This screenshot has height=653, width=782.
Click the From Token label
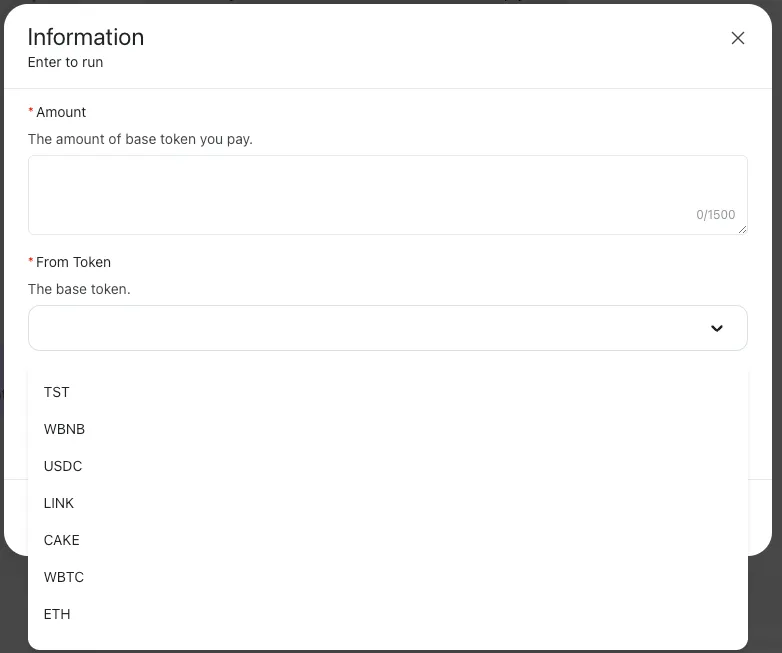[73, 262]
